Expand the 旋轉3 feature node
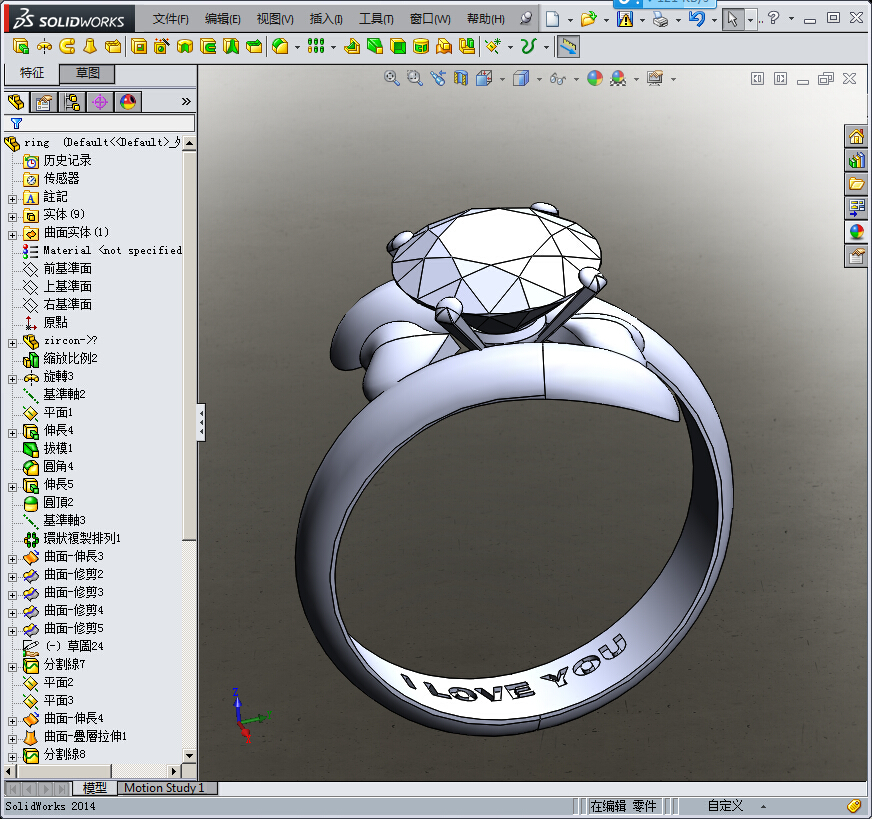The image size is (872, 819). tap(12, 379)
